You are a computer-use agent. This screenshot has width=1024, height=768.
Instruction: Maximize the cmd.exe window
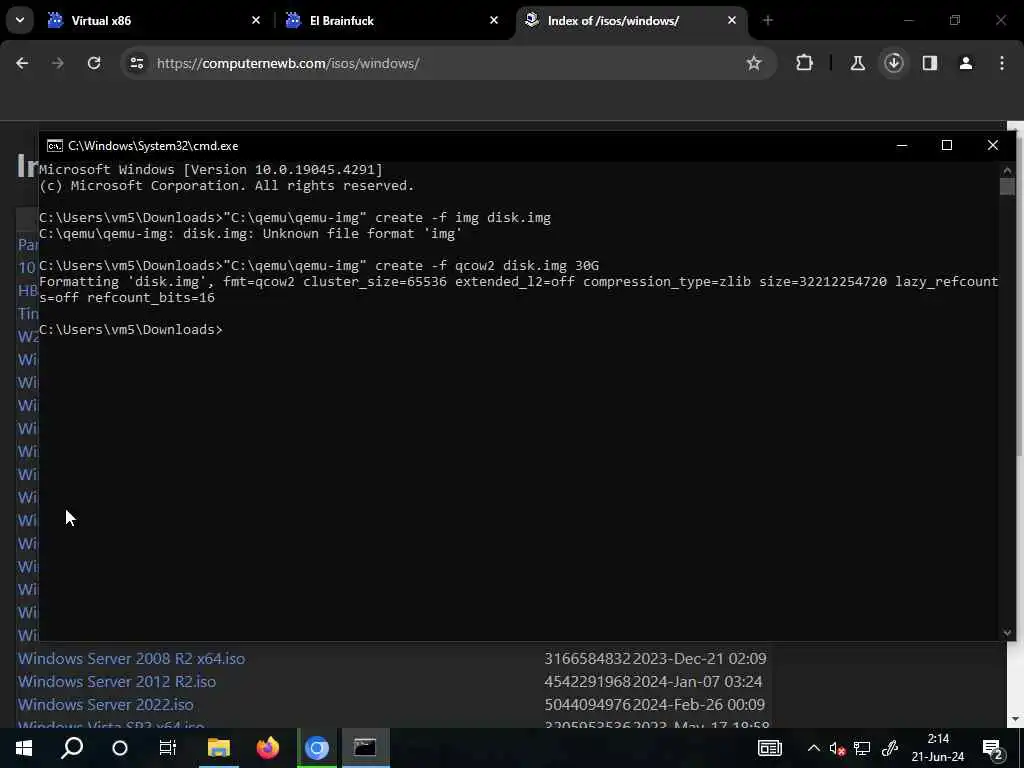(947, 145)
